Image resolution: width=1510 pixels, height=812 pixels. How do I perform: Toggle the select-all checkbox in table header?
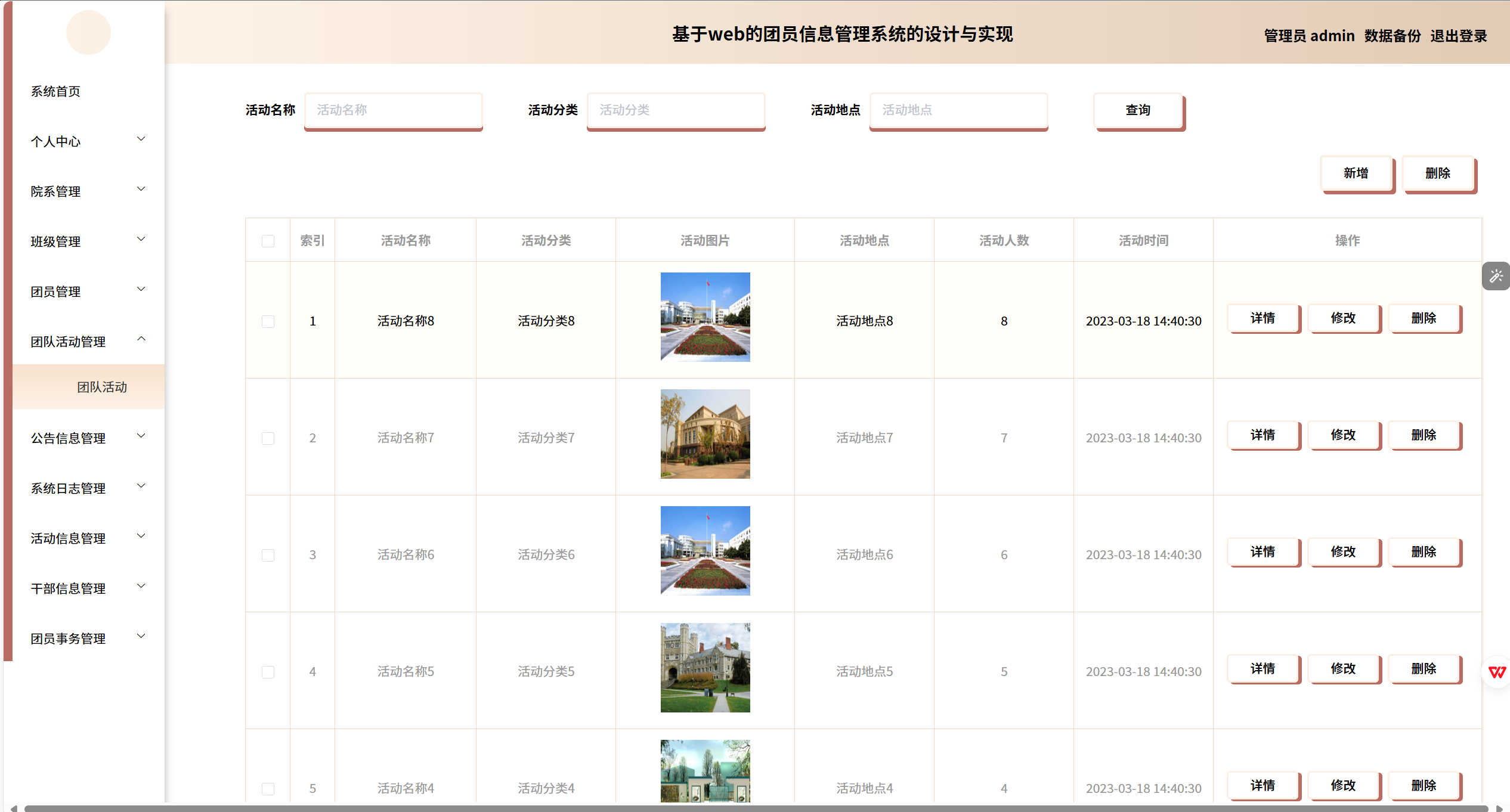coord(268,241)
